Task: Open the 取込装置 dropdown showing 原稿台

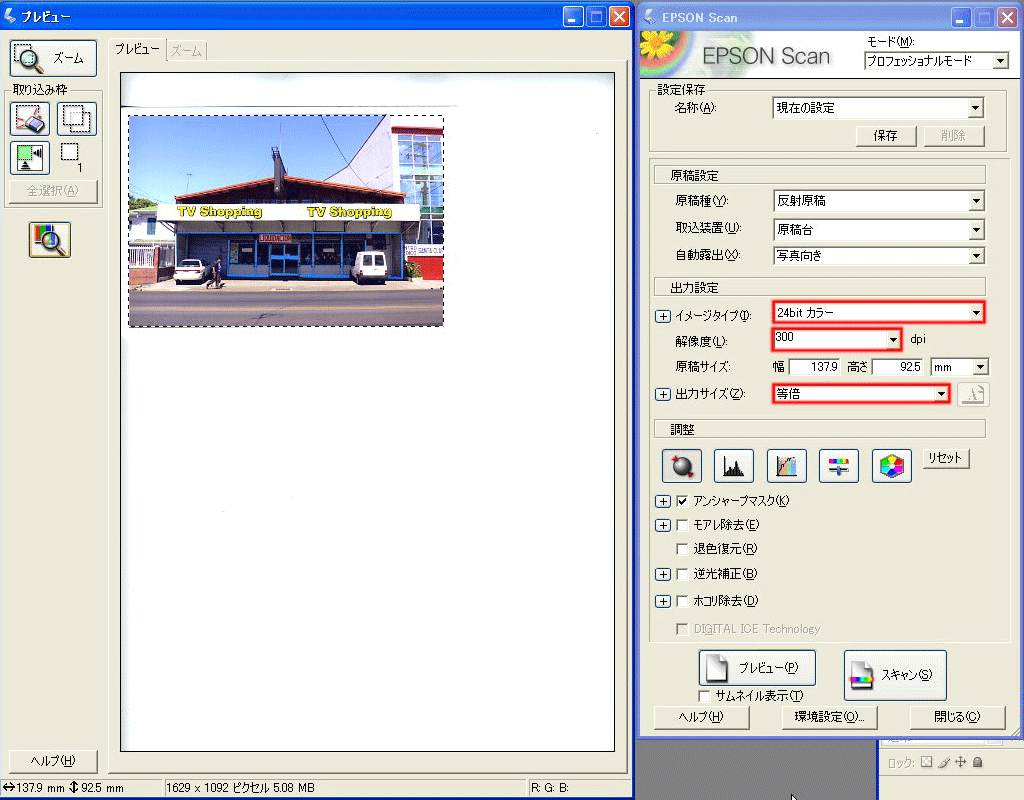Action: pyautogui.click(x=878, y=229)
